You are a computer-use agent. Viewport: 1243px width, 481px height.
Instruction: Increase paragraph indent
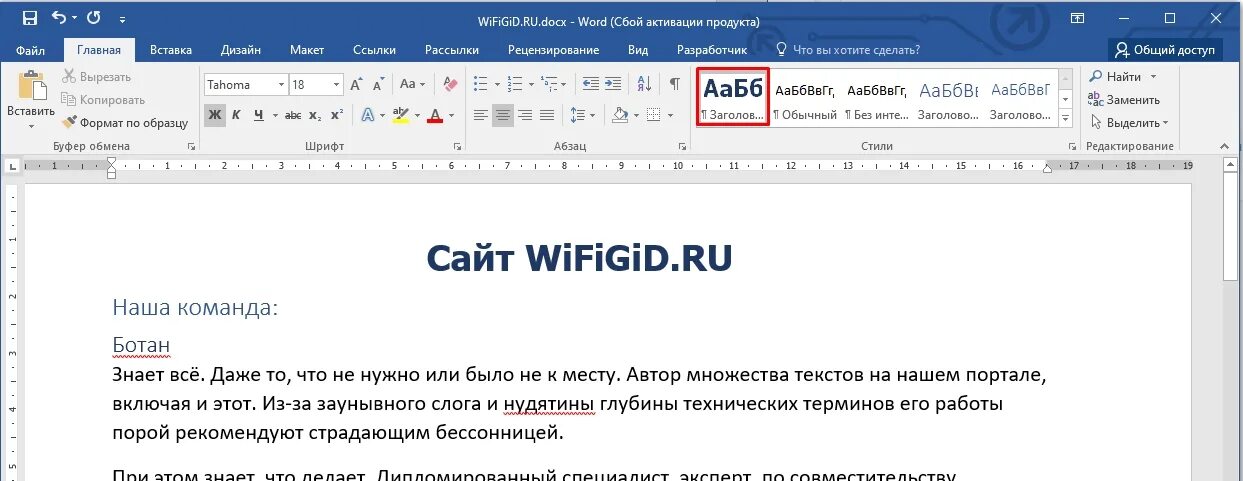[x=612, y=84]
